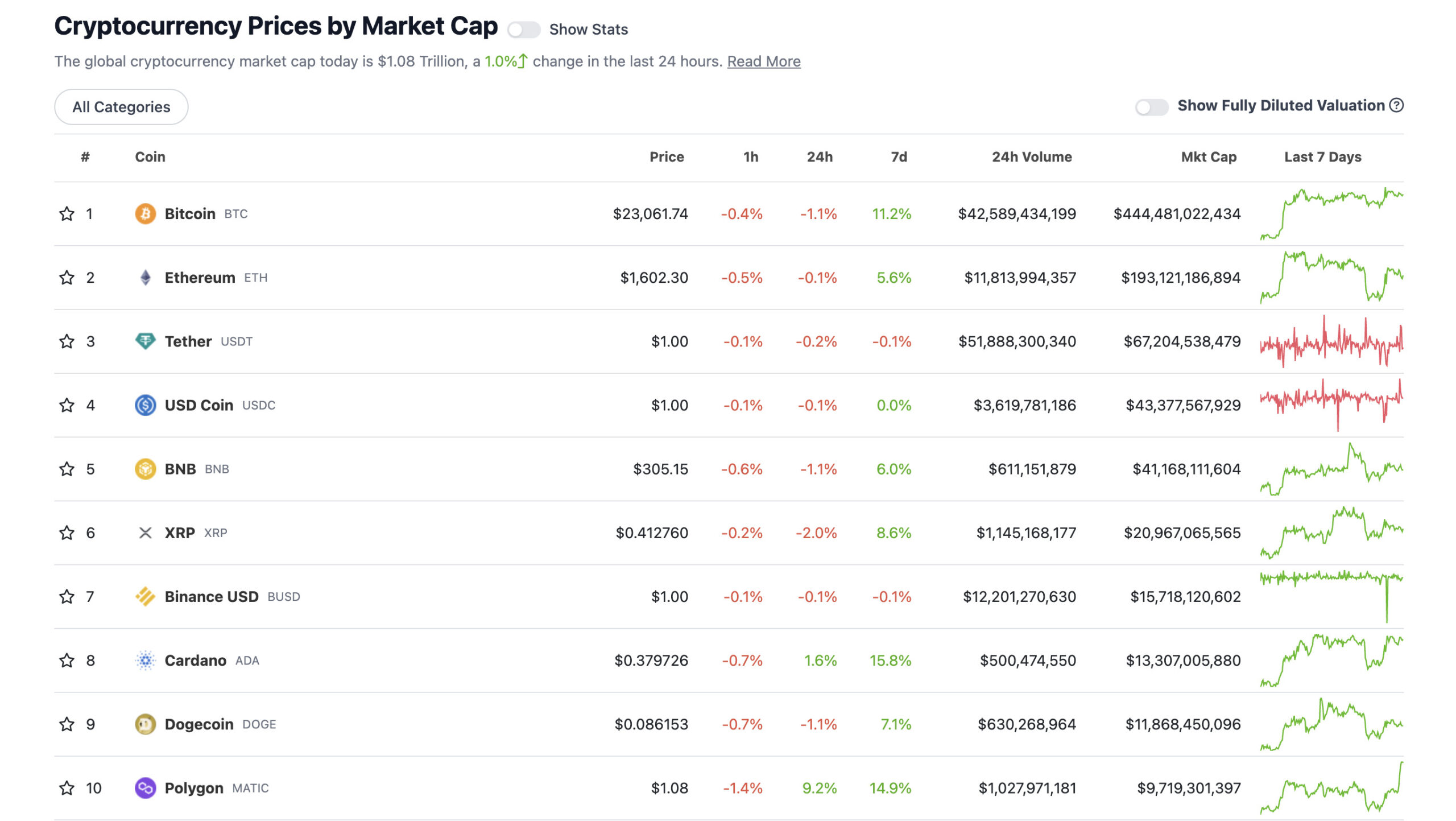Sort table by Price column
This screenshot has width=1456, height=821.
(x=667, y=157)
